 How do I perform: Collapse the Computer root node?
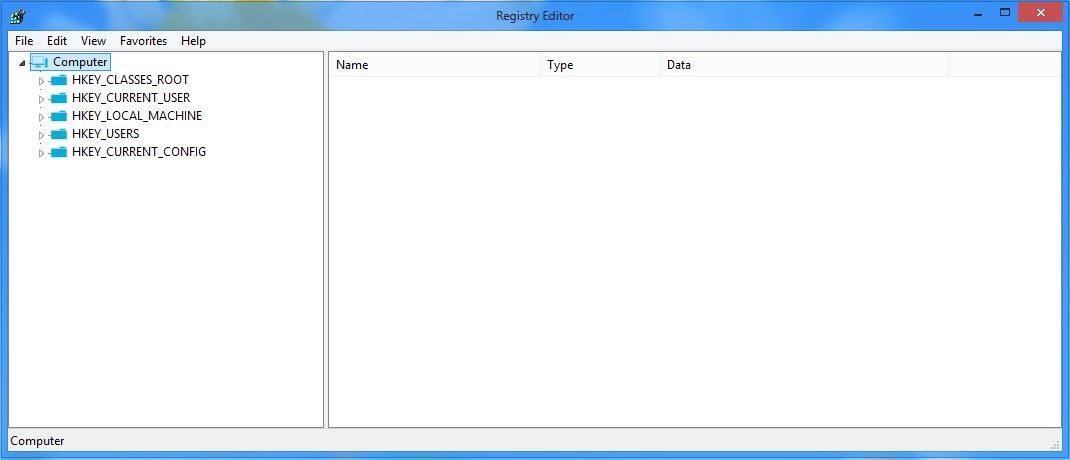pos(23,63)
